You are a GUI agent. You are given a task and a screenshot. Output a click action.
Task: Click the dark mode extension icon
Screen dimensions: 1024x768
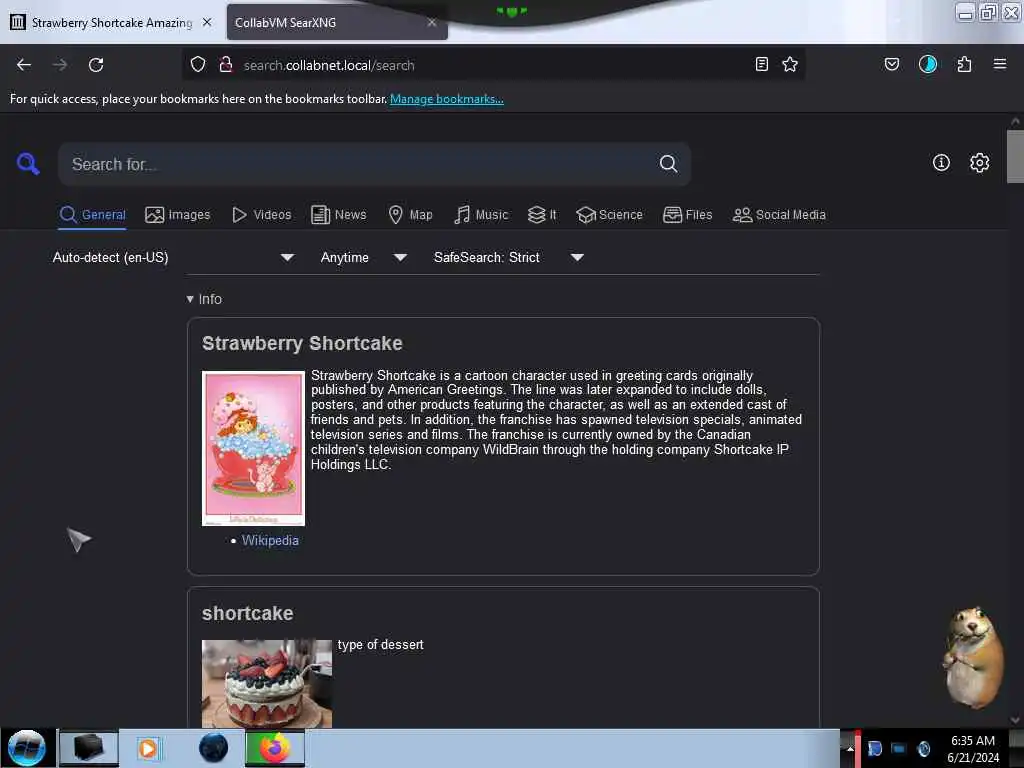click(x=927, y=64)
